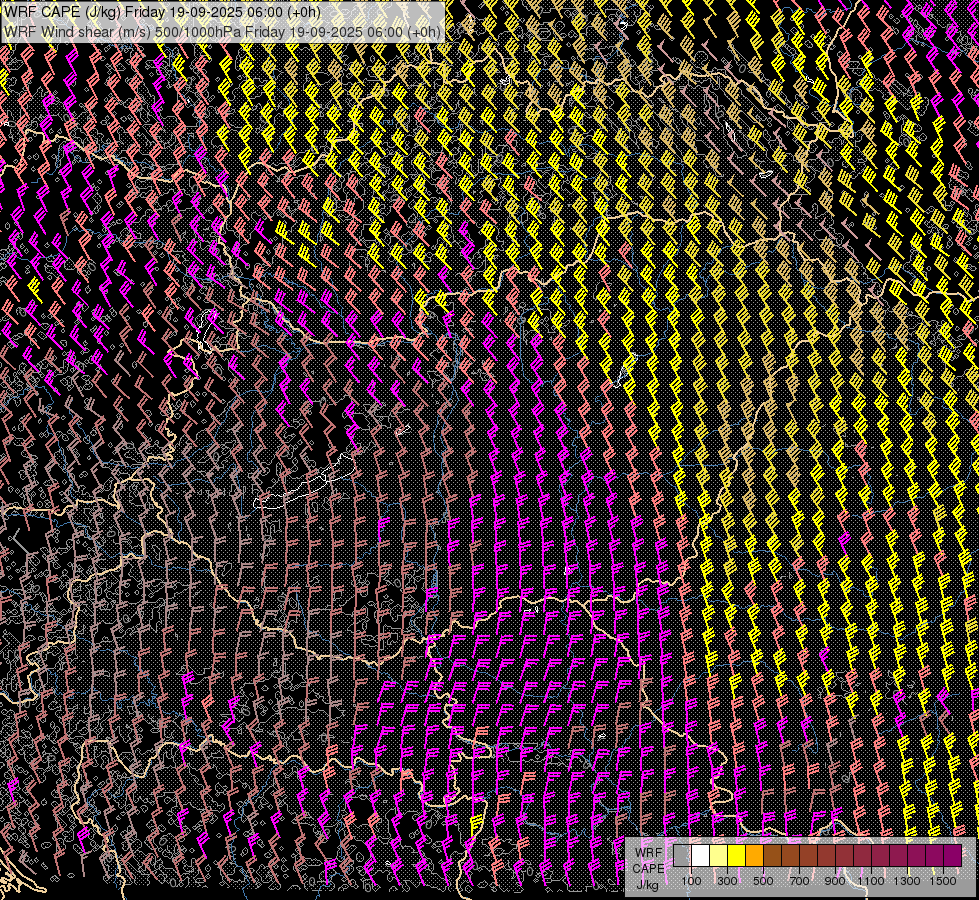Click the white swatch in CAPE legend

pos(700,856)
